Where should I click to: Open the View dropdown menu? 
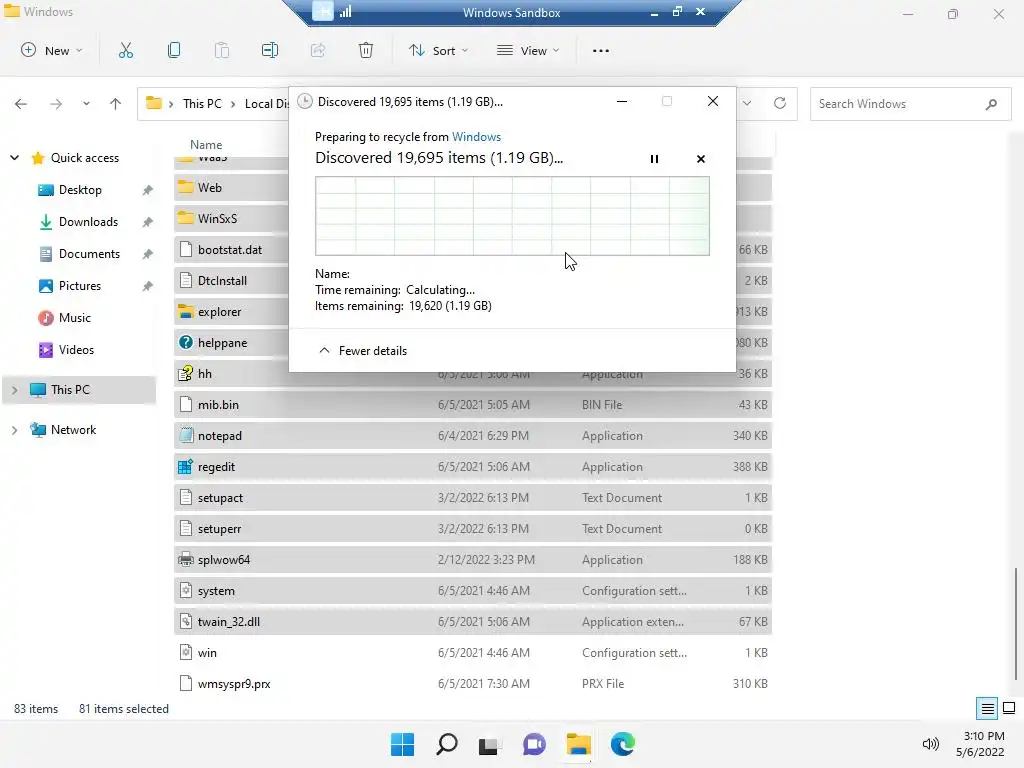[x=528, y=50]
